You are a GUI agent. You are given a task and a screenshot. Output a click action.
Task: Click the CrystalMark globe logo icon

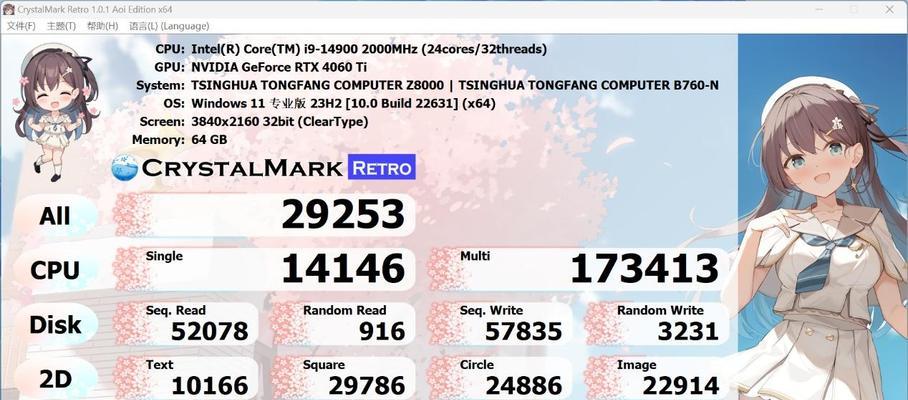pyautogui.click(x=125, y=167)
